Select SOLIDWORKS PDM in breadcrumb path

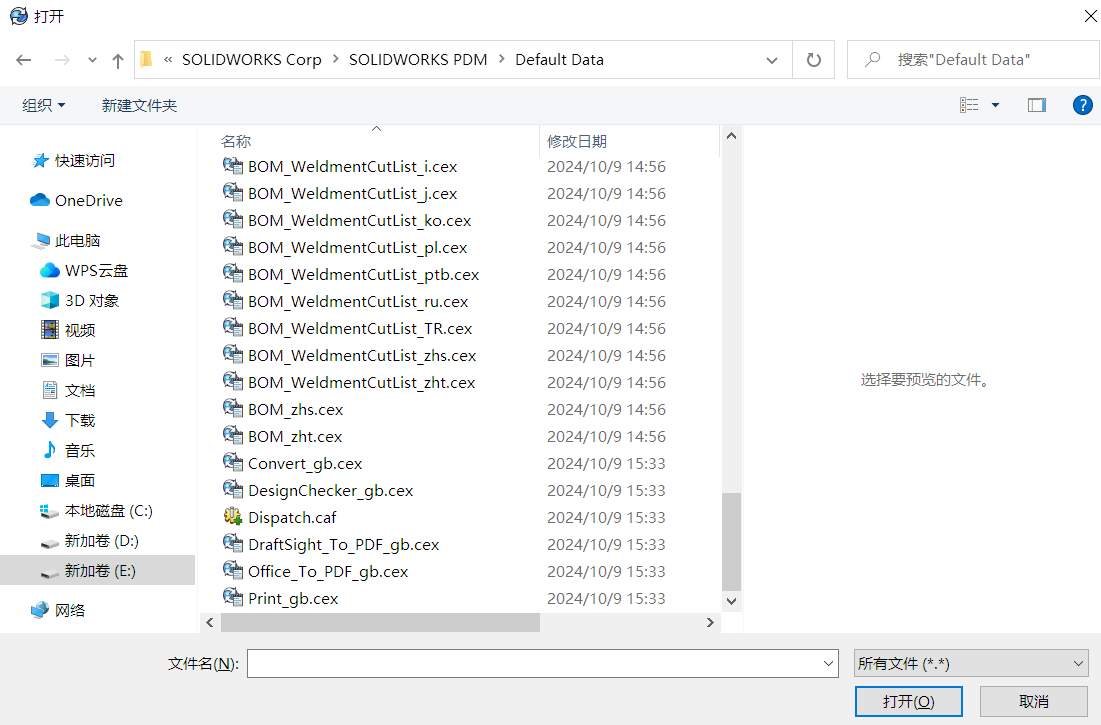coord(418,60)
